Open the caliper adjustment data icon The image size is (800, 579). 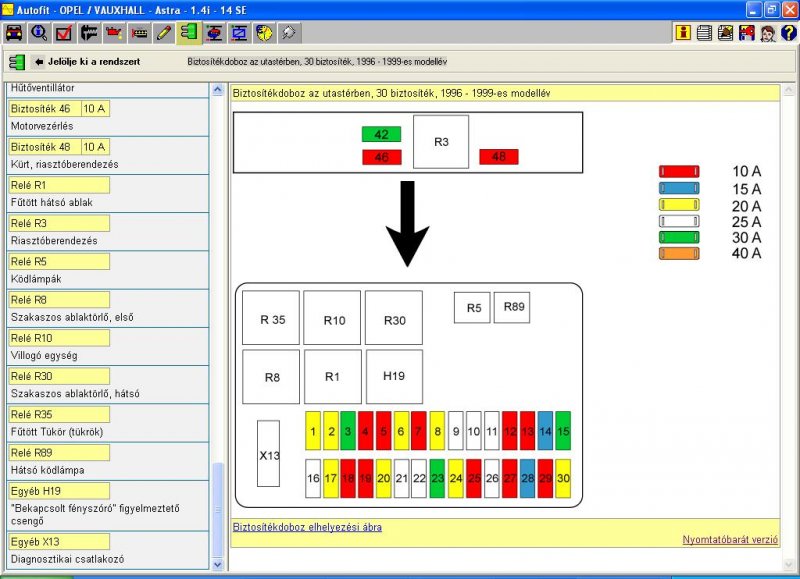(x=89, y=33)
